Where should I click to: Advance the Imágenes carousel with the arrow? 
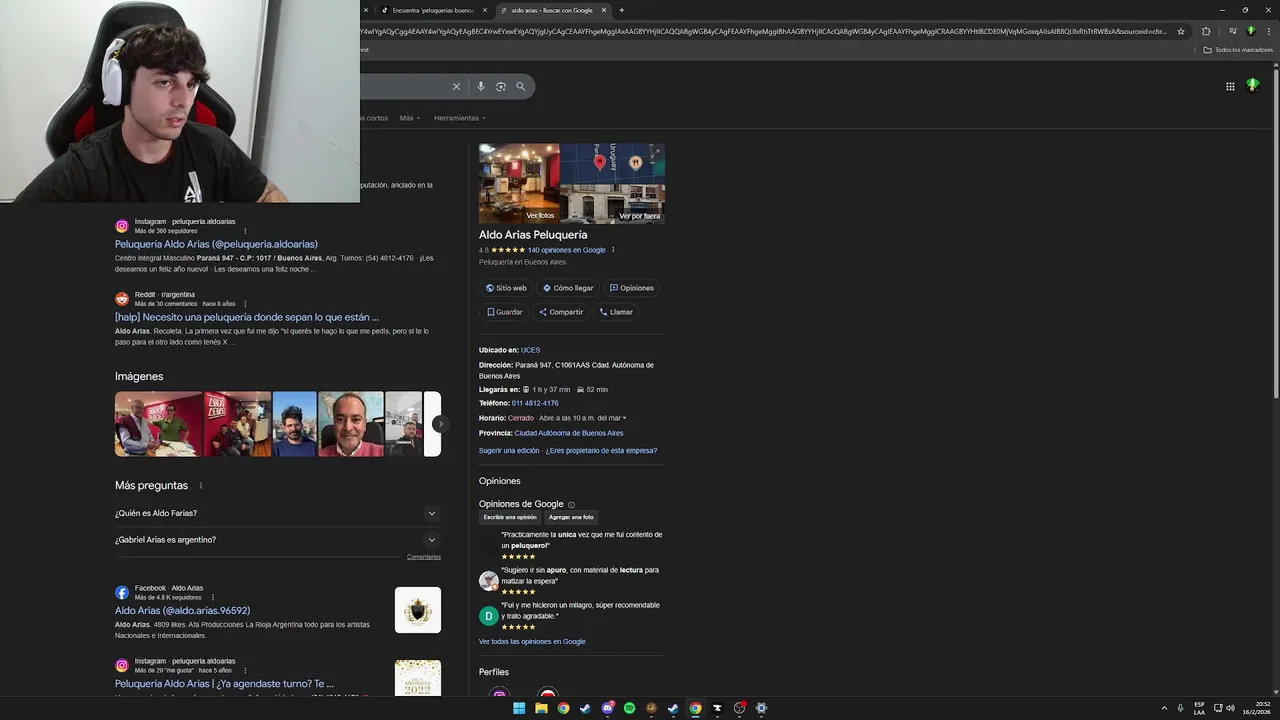tap(440, 424)
